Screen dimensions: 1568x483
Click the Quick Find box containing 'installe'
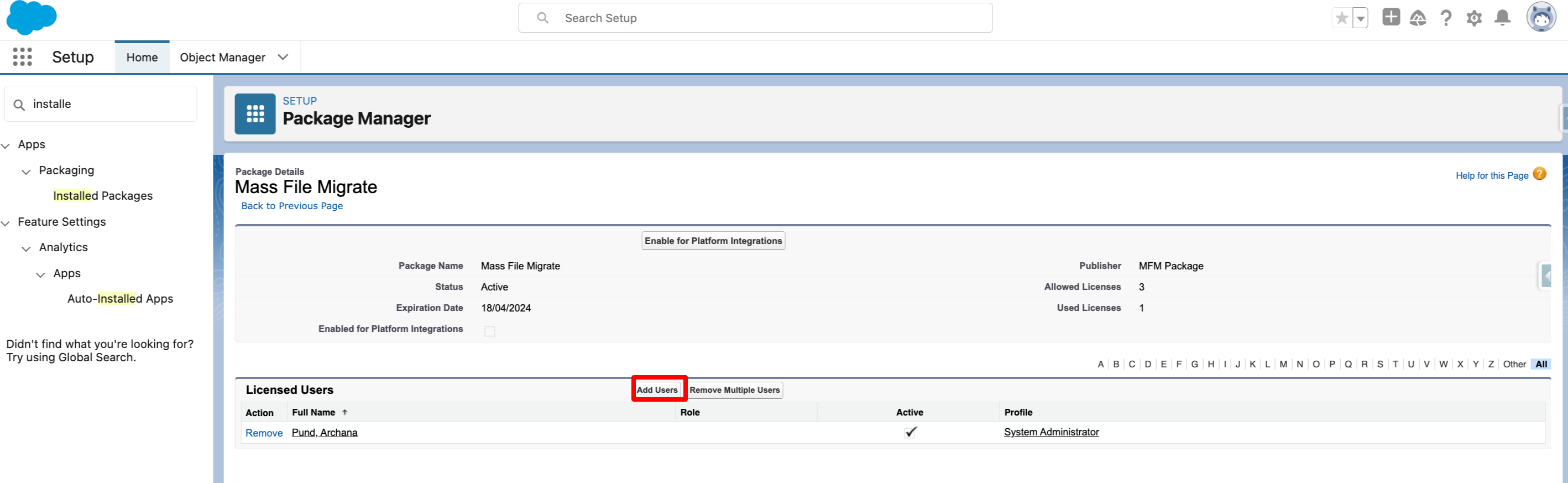(x=101, y=104)
